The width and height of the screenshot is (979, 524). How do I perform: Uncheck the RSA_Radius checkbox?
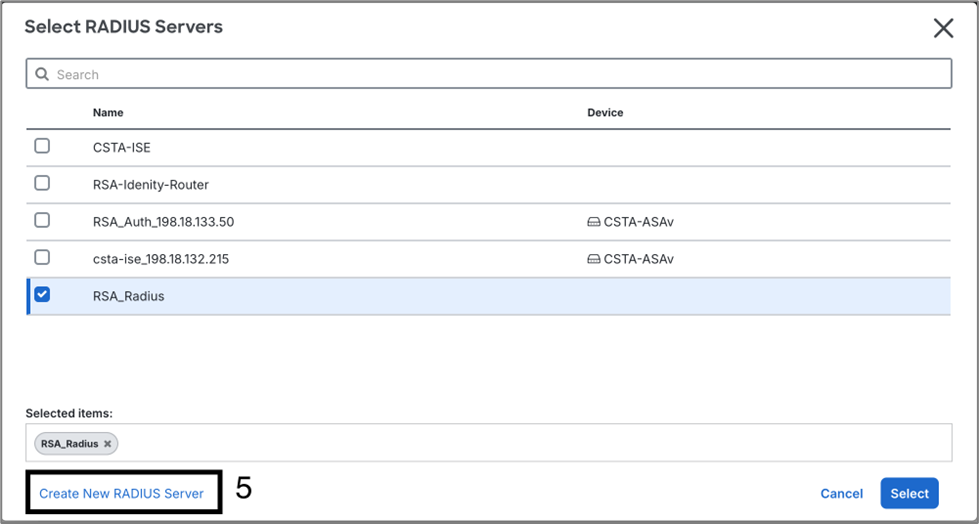pyautogui.click(x=42, y=295)
